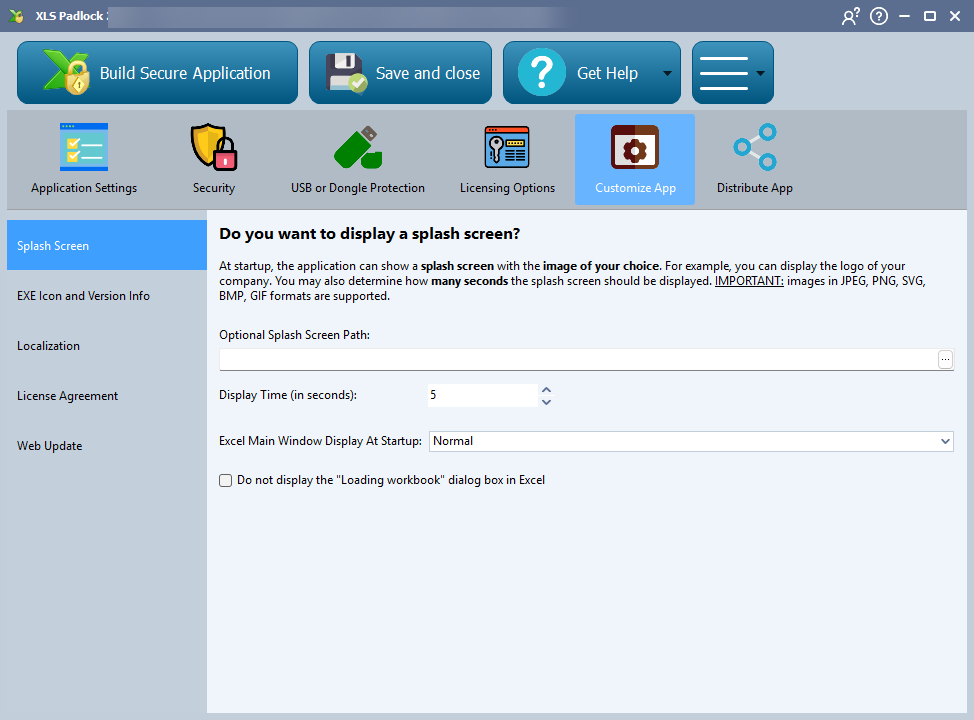The height and width of the screenshot is (720, 974).
Task: Open the Distribute App section
Action: tap(754, 160)
